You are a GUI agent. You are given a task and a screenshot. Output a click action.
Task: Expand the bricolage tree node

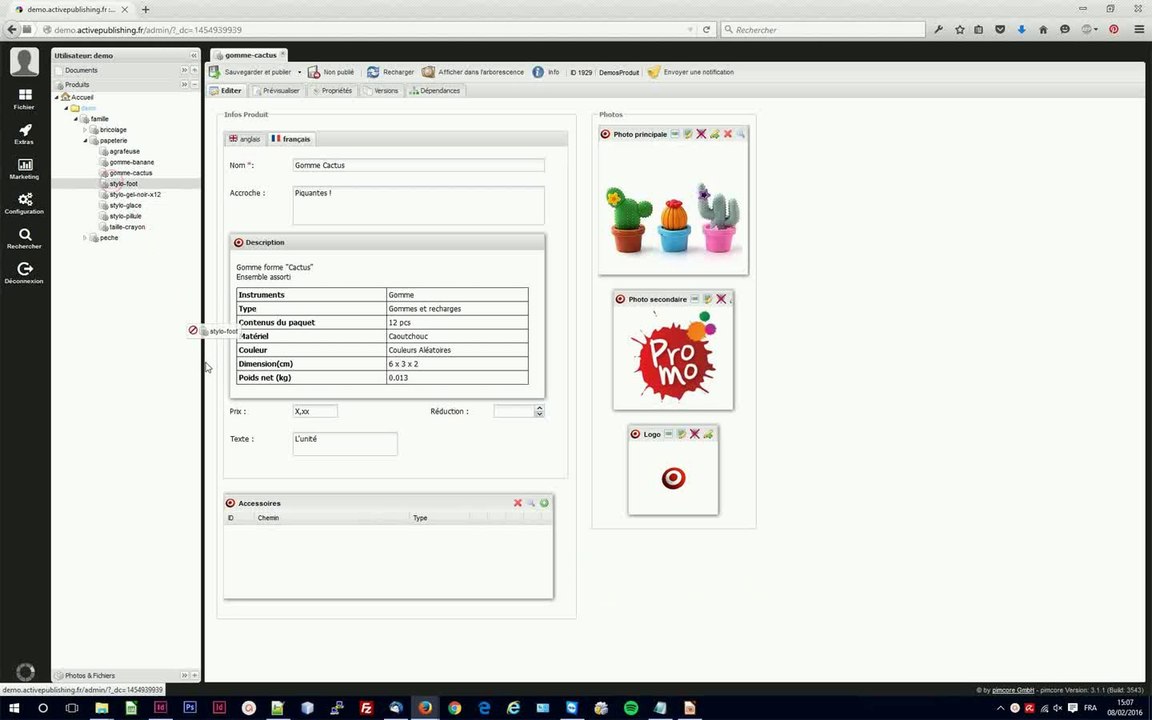(85, 130)
